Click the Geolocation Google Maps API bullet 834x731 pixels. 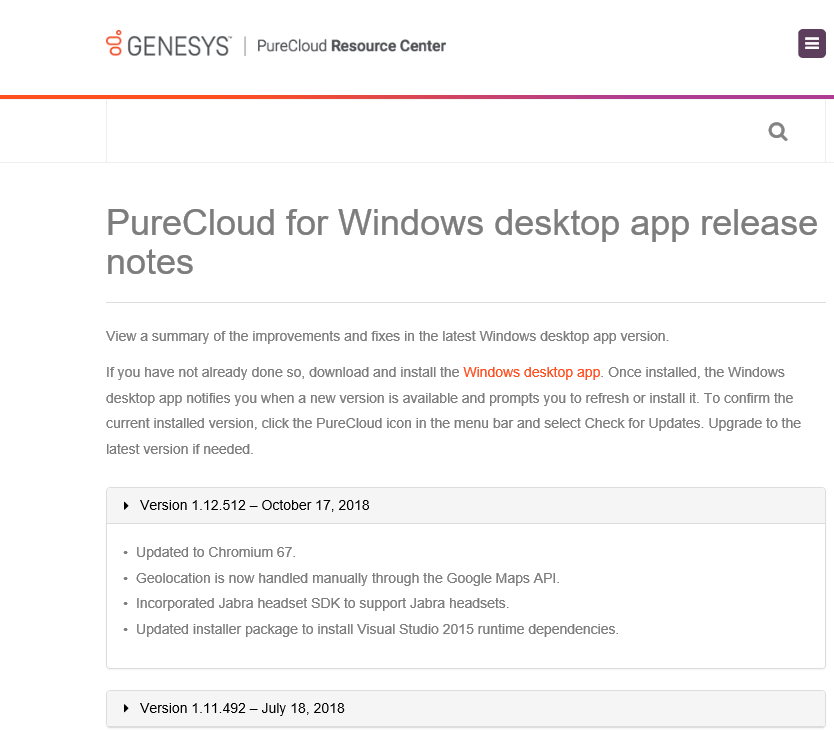(348, 578)
